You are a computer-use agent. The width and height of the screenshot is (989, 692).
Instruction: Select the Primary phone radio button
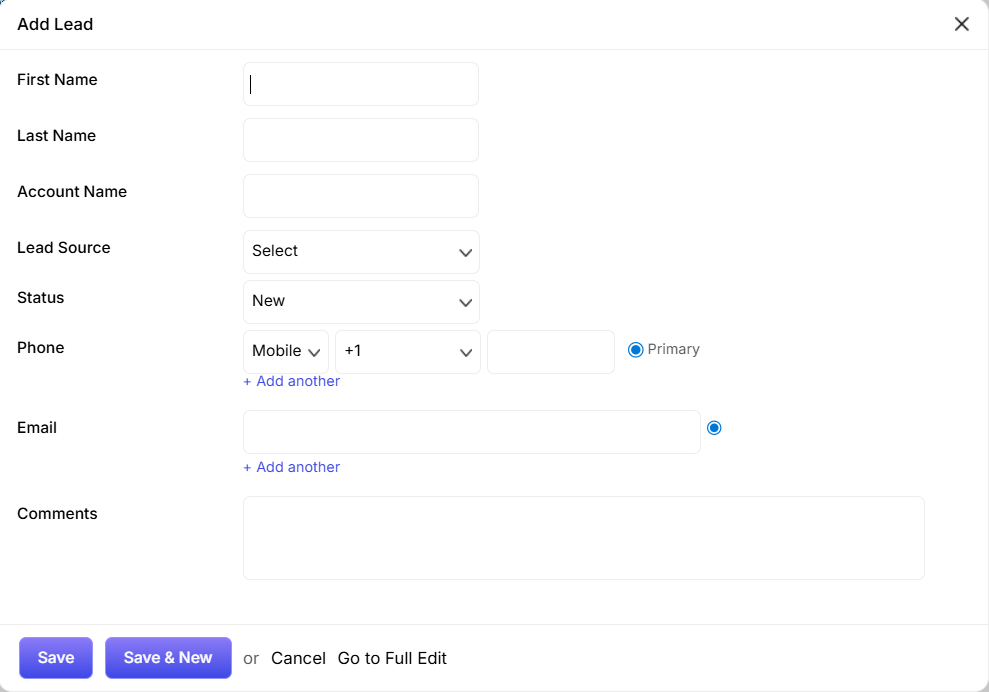click(635, 349)
